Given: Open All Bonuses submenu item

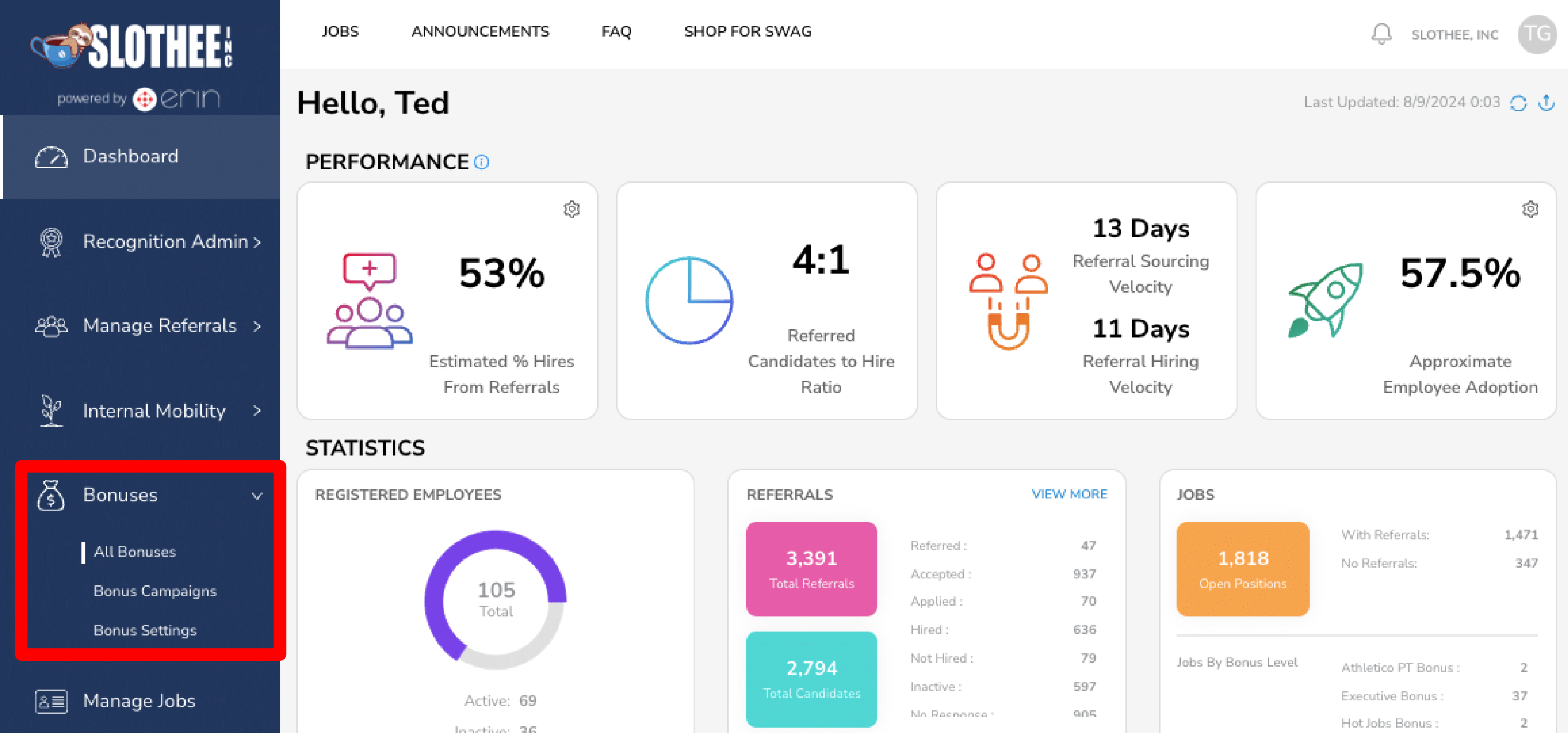Looking at the screenshot, I should (135, 552).
